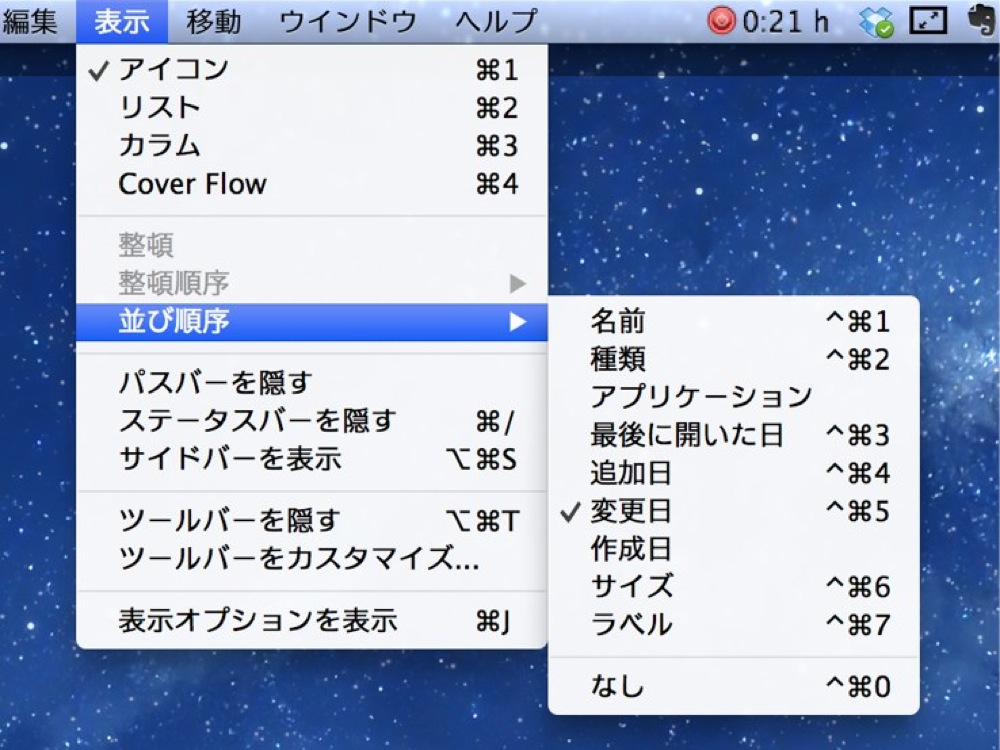
Task: Switch to カラム view
Action: (x=312, y=146)
